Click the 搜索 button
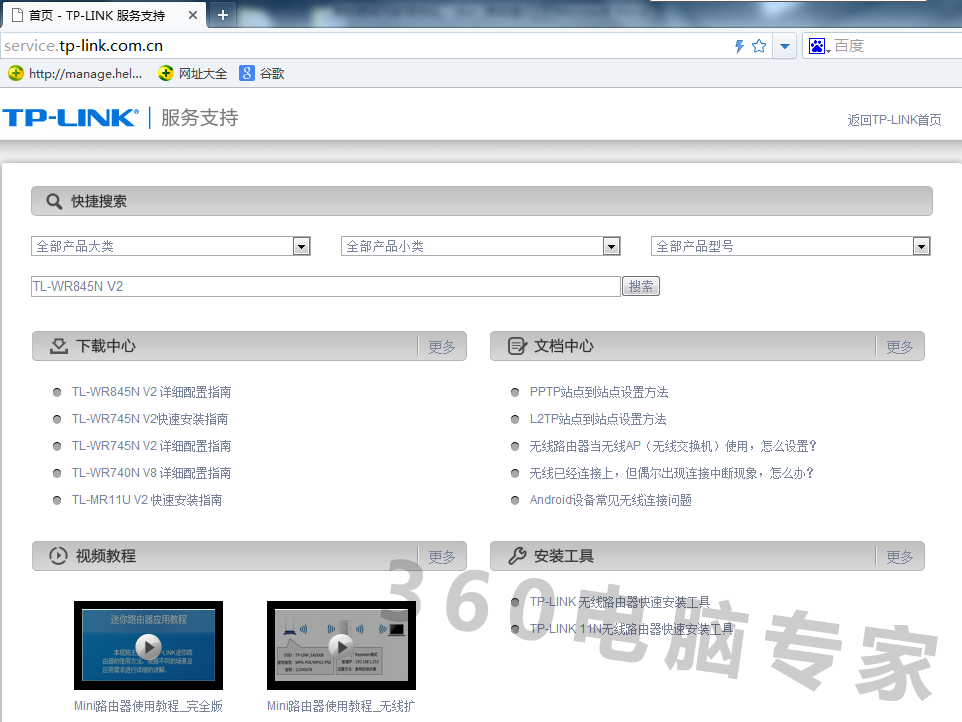Image resolution: width=962 pixels, height=722 pixels. (641, 286)
